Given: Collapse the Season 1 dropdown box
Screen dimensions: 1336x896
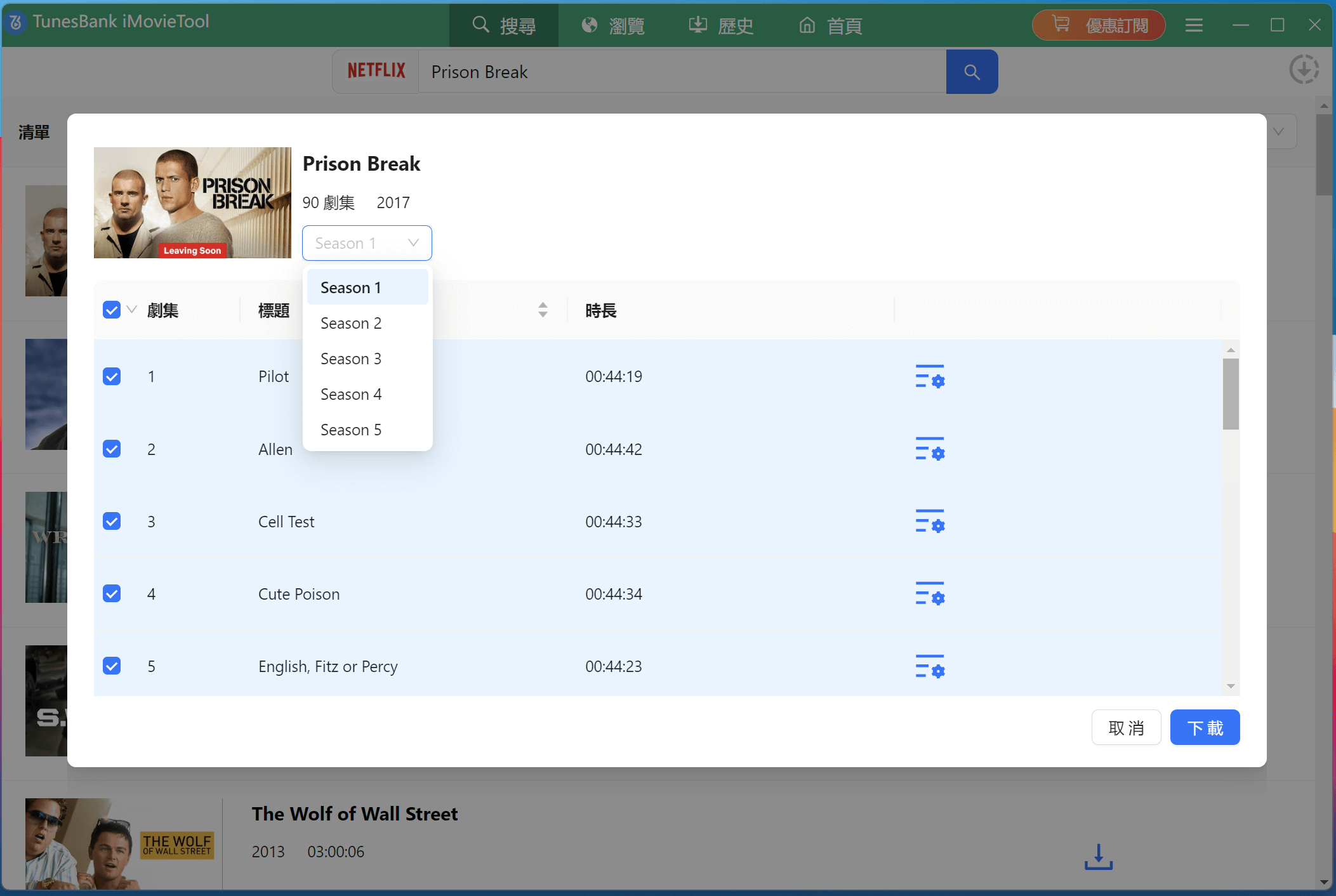Looking at the screenshot, I should (367, 243).
